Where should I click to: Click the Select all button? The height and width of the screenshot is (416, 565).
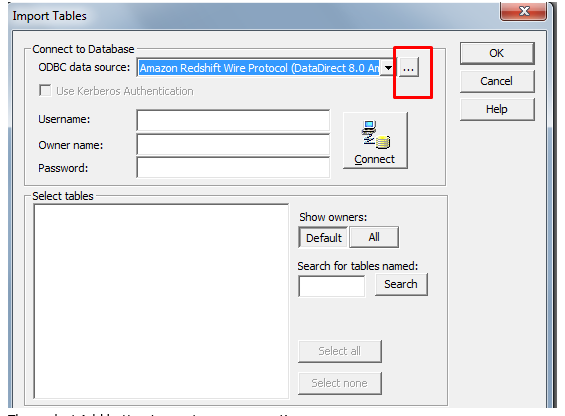coord(339,351)
